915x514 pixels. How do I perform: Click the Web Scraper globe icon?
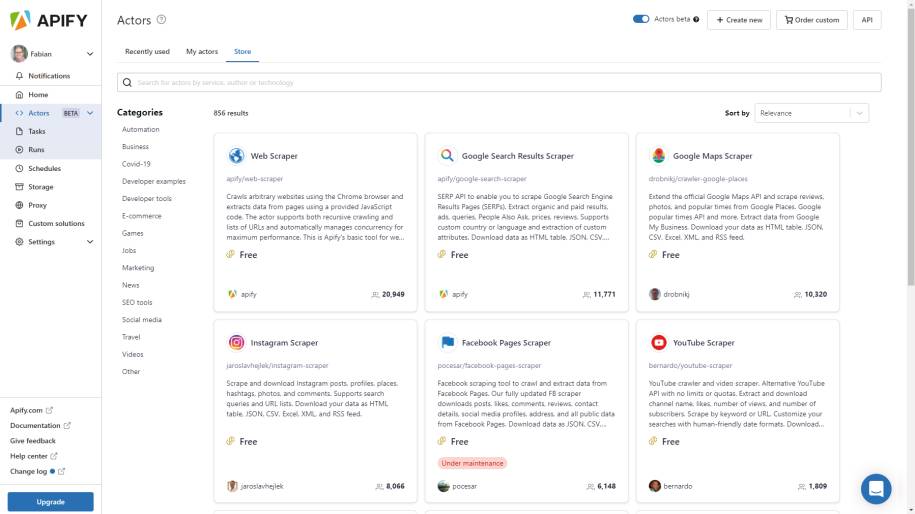[x=236, y=156]
